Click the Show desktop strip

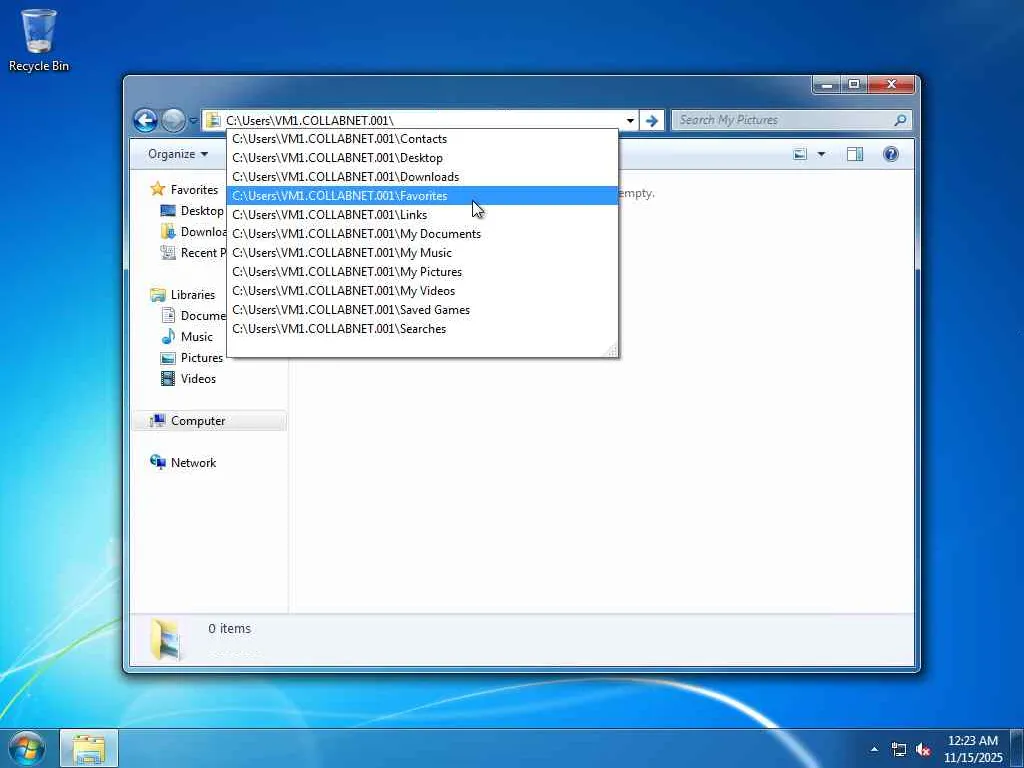tap(1017, 748)
